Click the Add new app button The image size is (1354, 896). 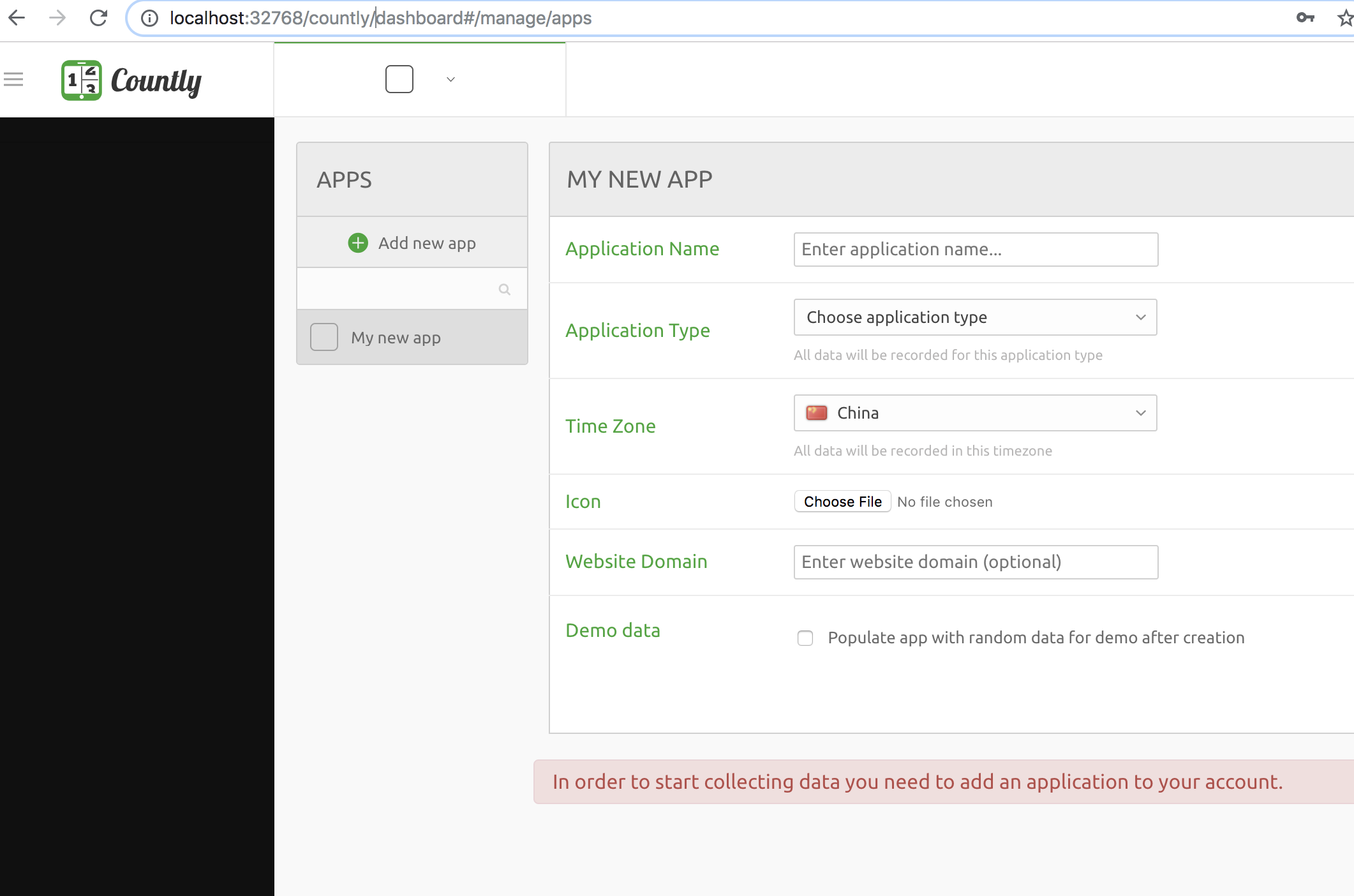click(412, 243)
